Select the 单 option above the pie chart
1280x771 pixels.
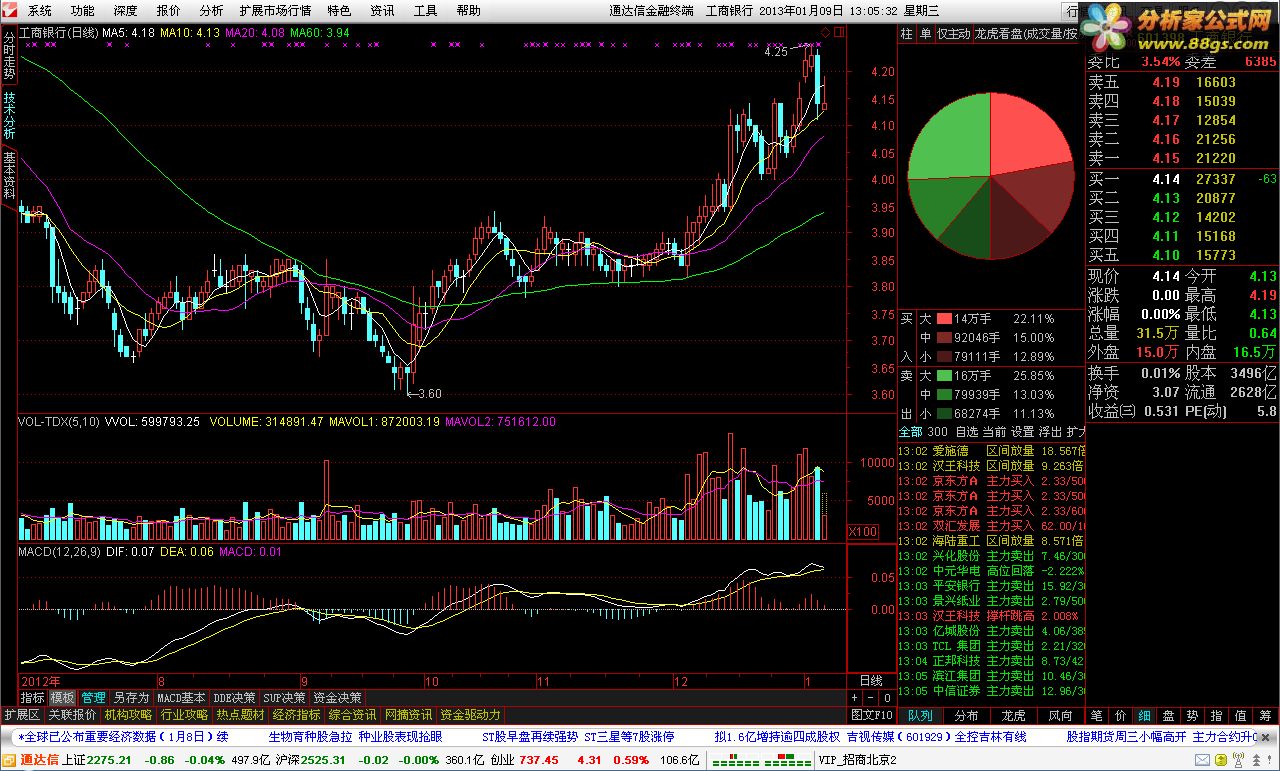(925, 34)
